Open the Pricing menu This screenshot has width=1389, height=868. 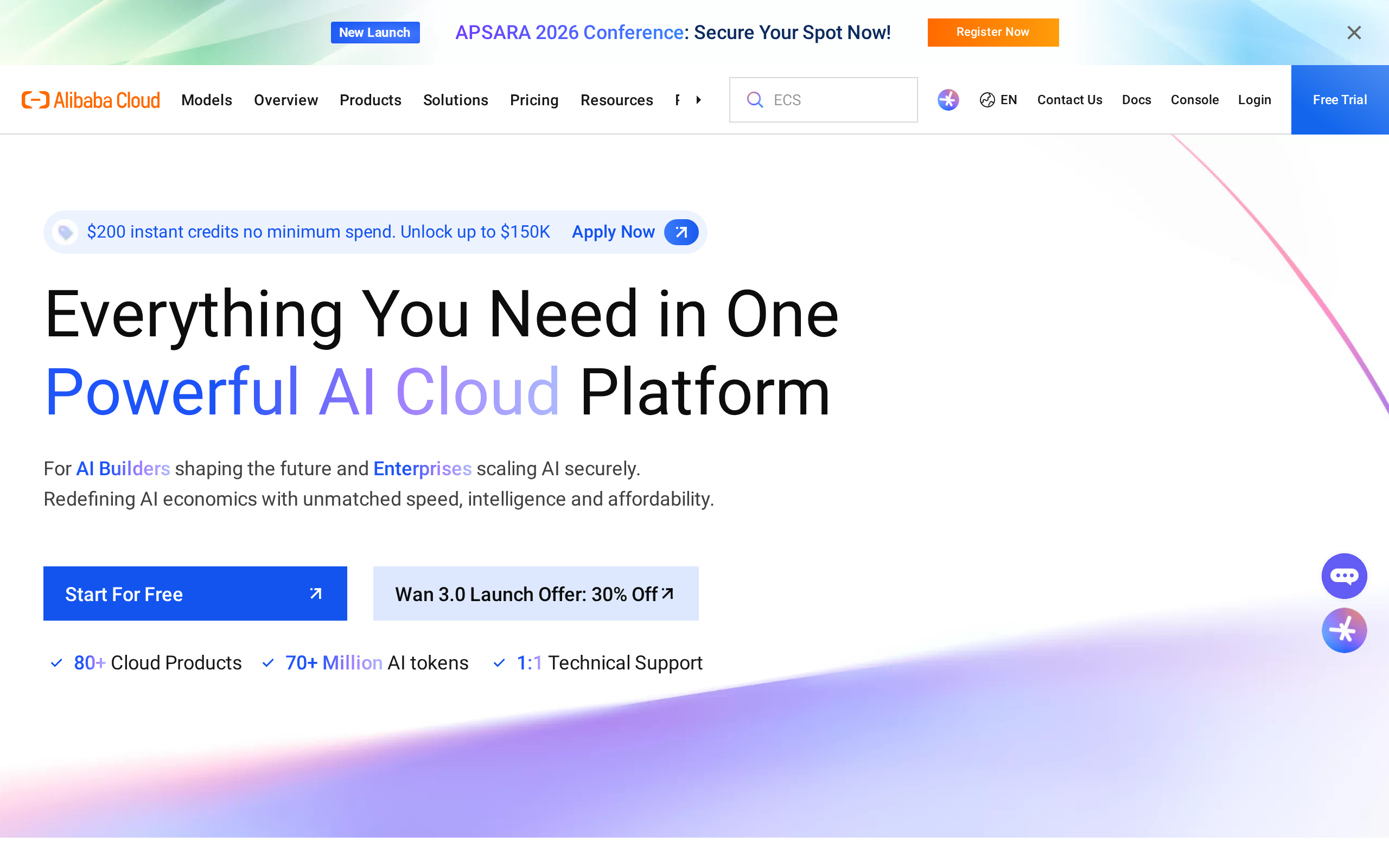coord(534,100)
